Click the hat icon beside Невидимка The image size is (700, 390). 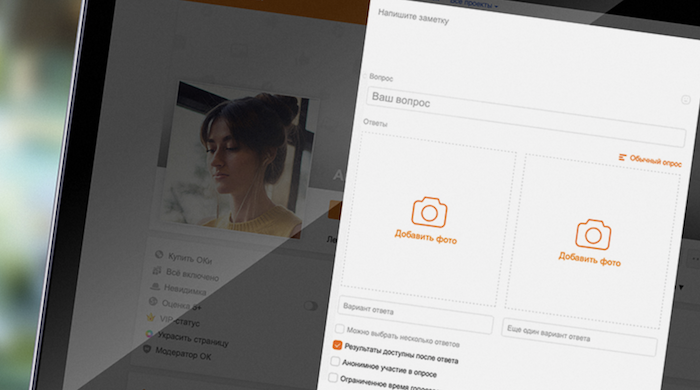(x=155, y=286)
